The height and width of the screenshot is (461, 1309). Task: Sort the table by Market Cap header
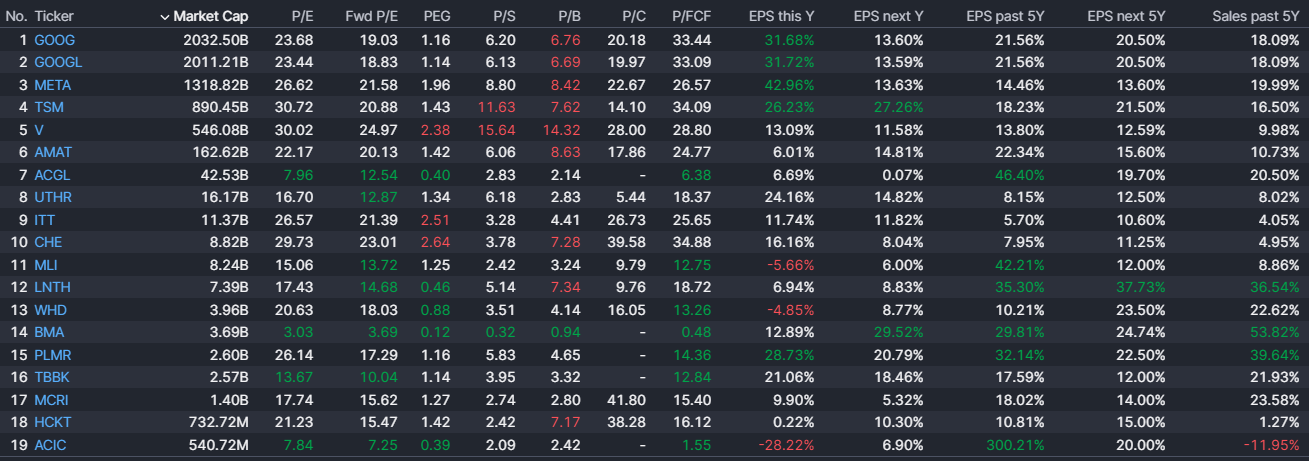tap(210, 17)
